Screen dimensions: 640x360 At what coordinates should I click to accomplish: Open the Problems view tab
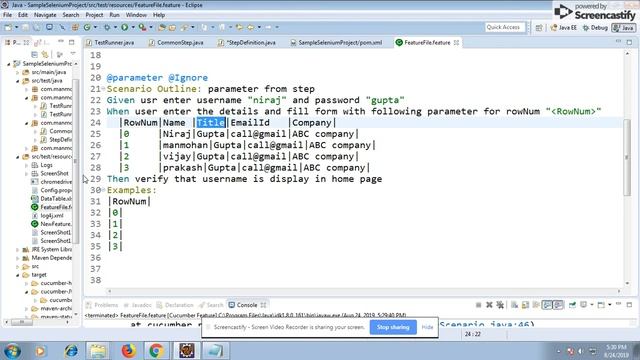coord(102,305)
